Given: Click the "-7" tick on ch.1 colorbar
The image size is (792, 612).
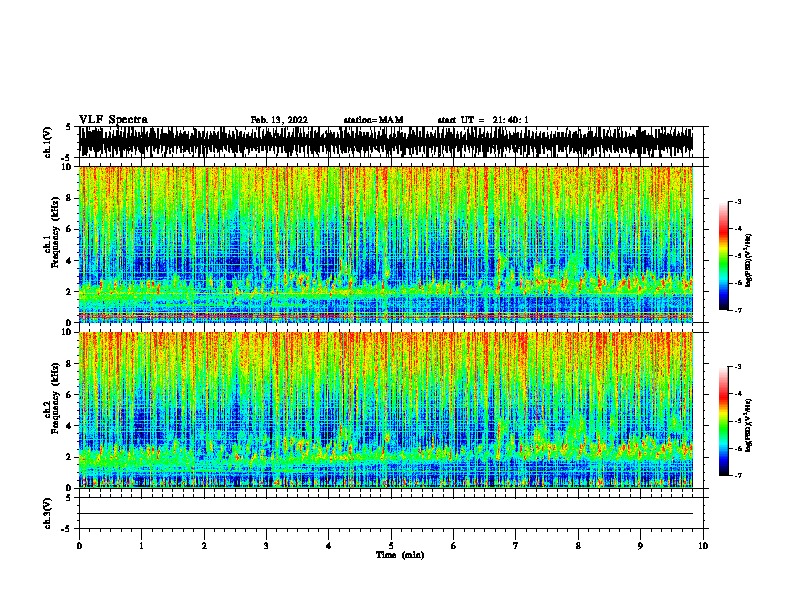Looking at the screenshot, I should pyautogui.click(x=738, y=310).
